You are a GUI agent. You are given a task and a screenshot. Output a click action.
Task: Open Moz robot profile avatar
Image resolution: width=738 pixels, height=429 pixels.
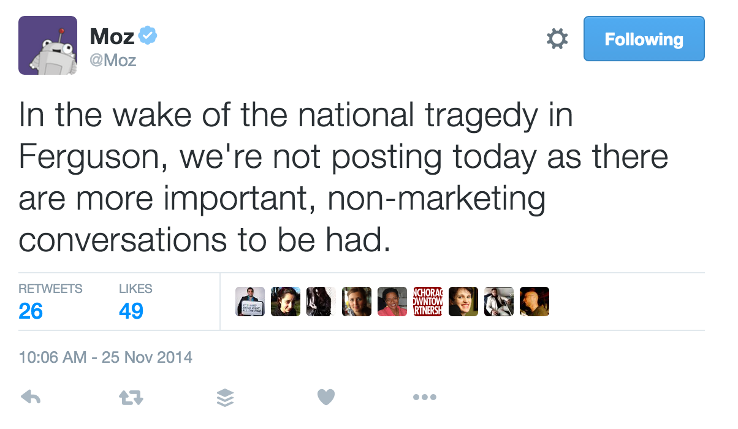48,46
